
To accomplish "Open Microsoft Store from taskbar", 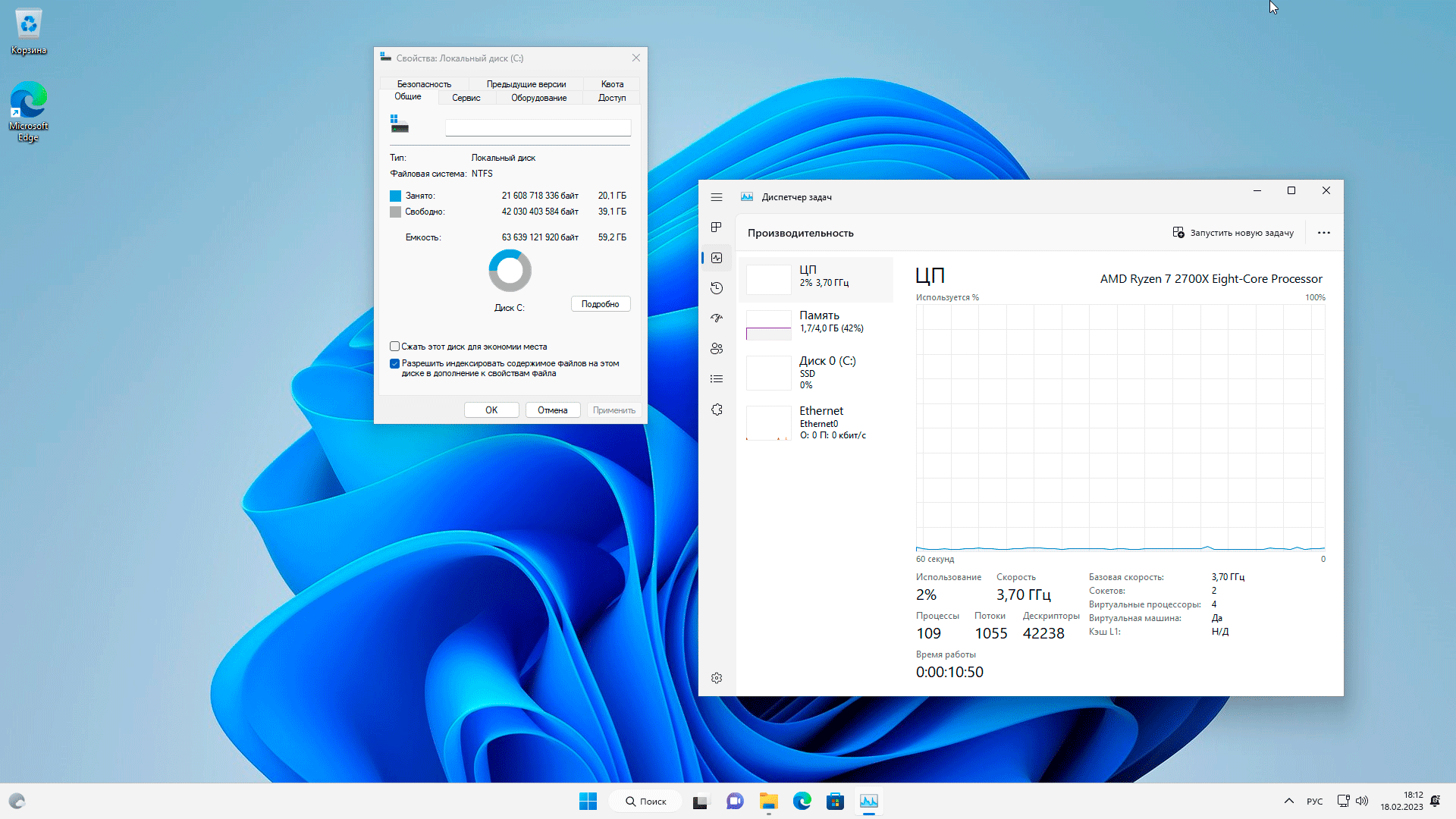I will click(x=835, y=801).
